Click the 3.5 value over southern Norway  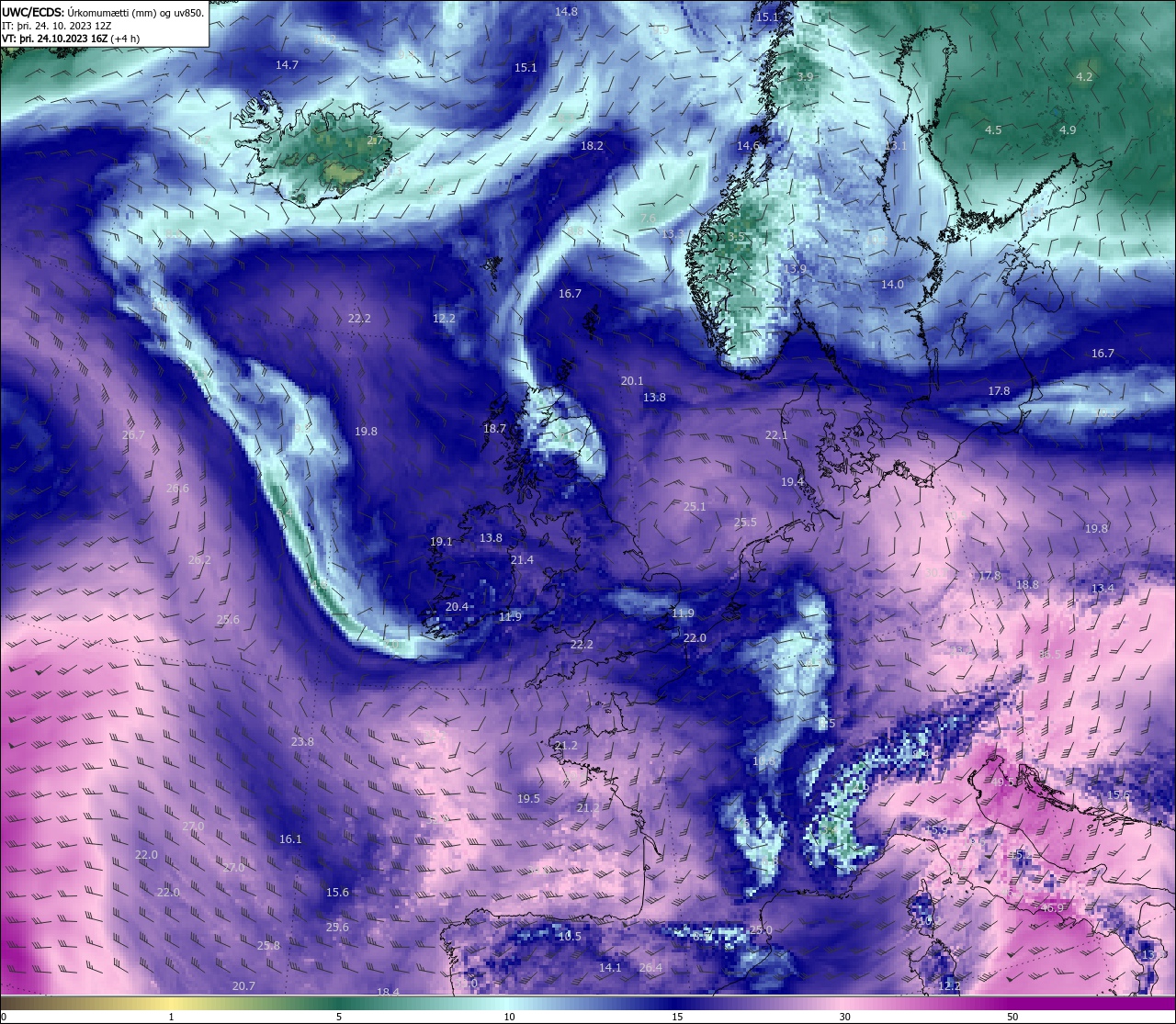tap(737, 237)
